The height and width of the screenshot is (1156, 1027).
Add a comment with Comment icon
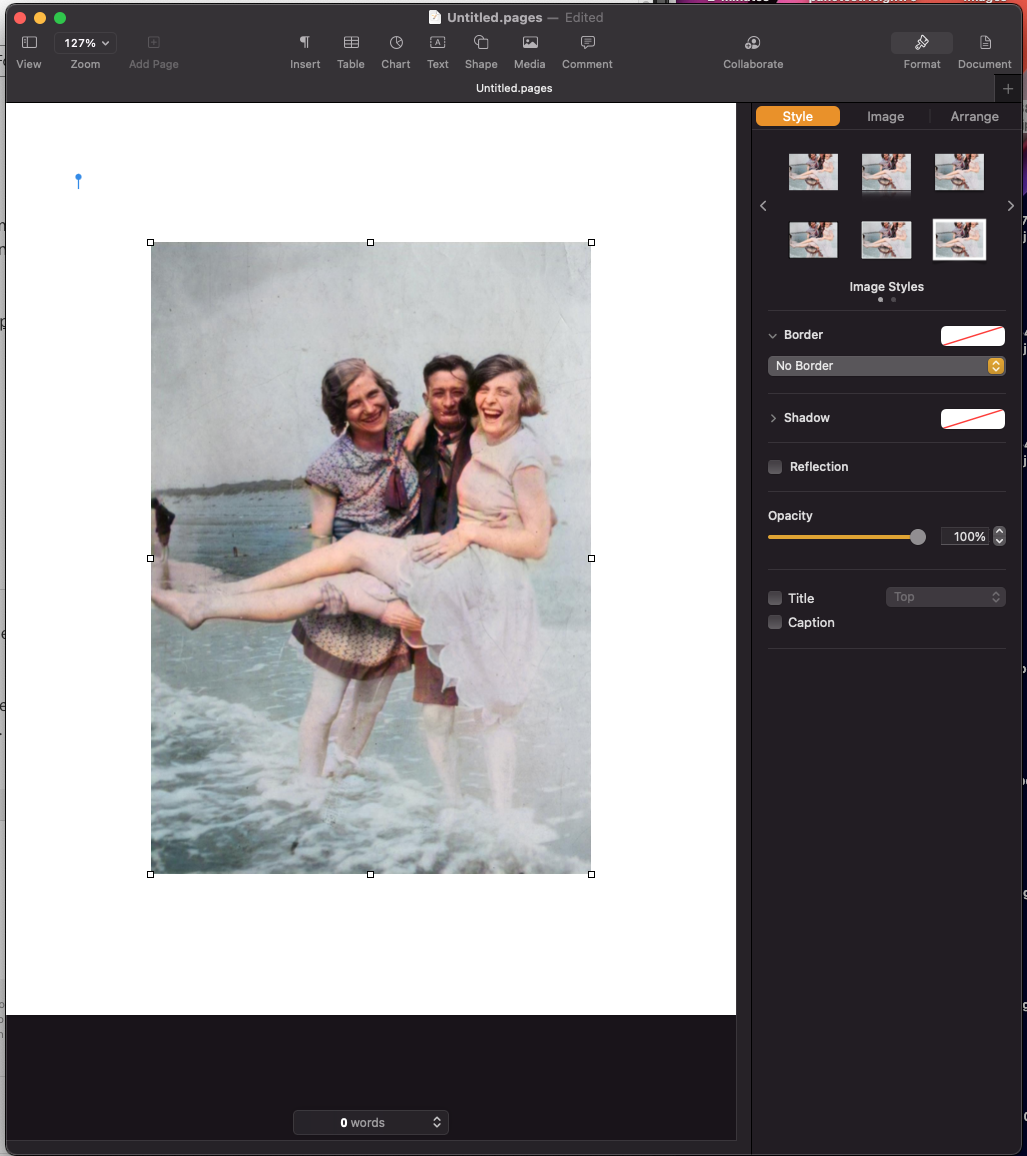[x=587, y=43]
